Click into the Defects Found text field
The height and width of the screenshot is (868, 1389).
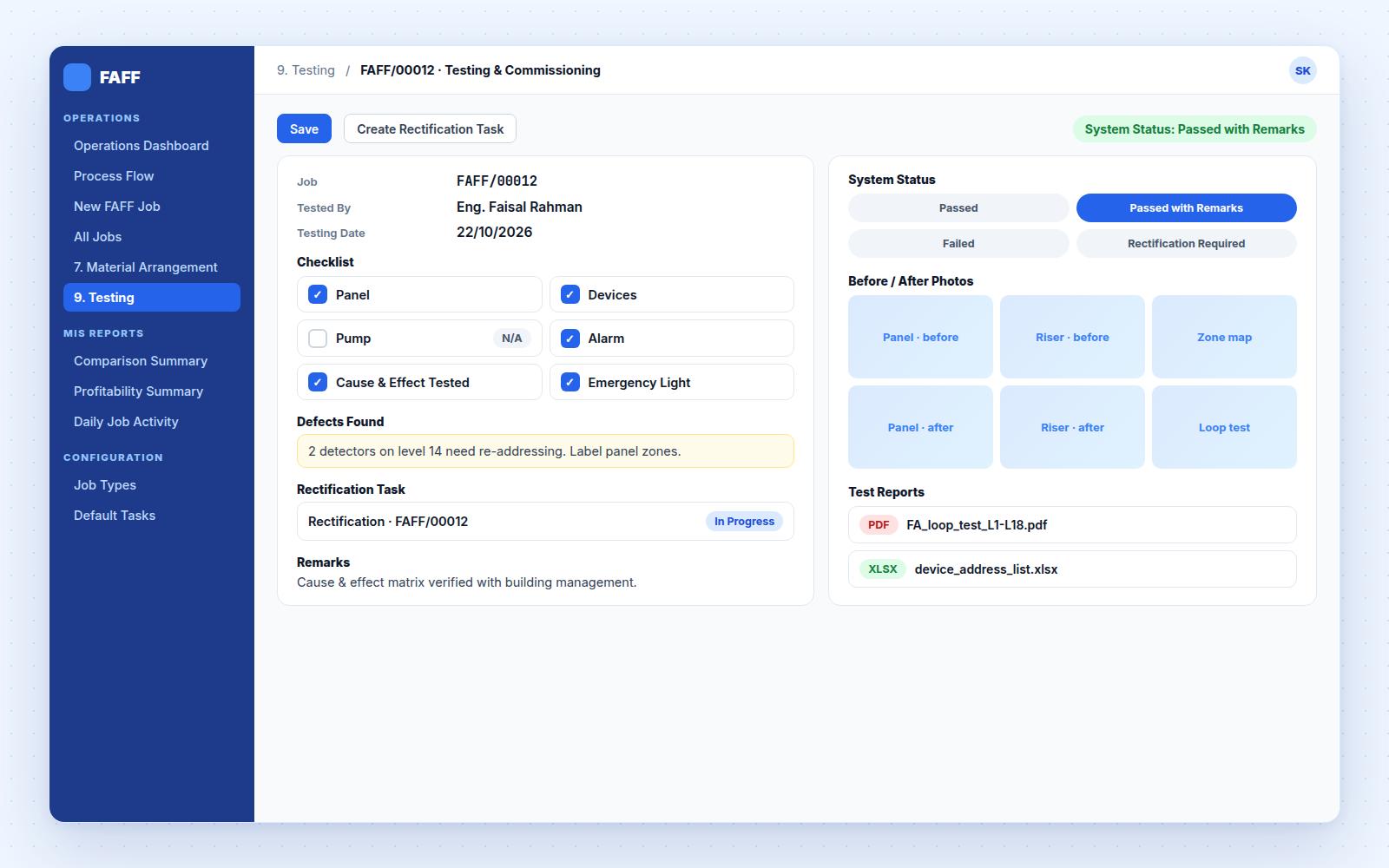[x=545, y=451]
